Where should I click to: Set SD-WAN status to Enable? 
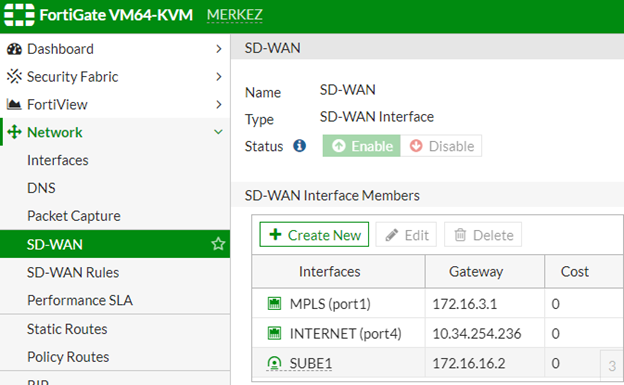[x=361, y=146]
